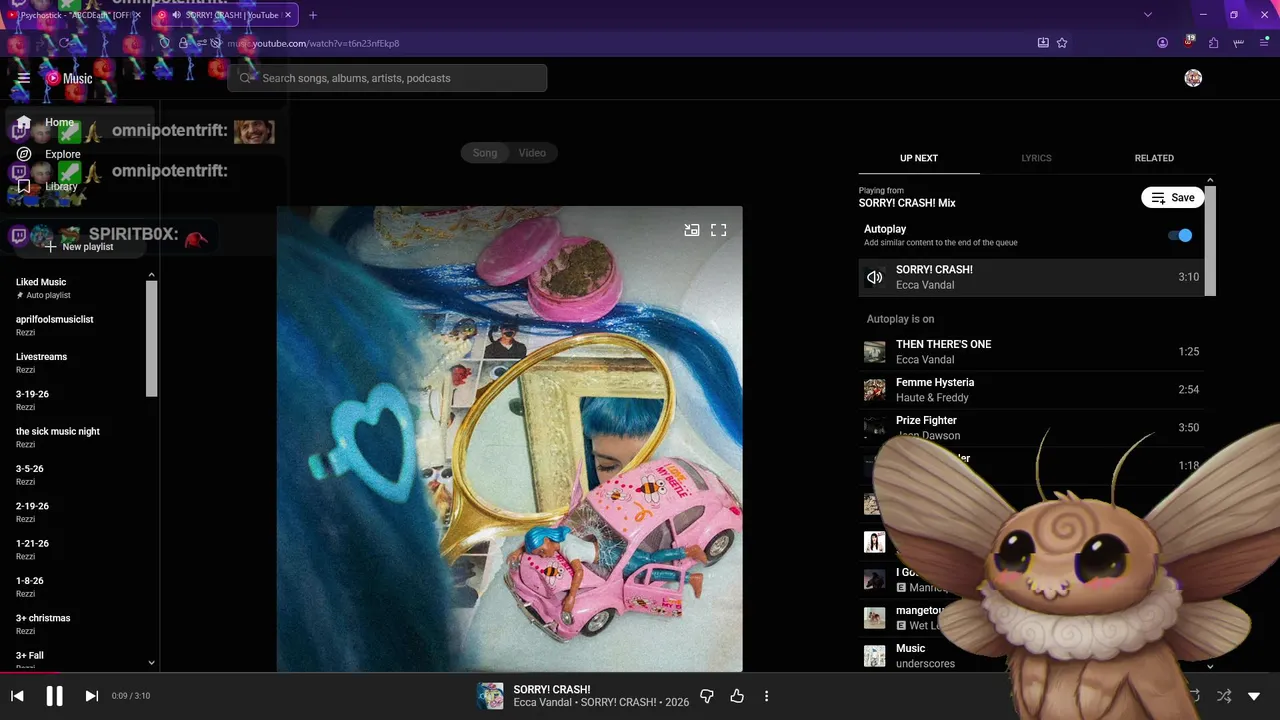Open the more actions menu in player bar
The height and width of the screenshot is (720, 1280).
(x=767, y=696)
